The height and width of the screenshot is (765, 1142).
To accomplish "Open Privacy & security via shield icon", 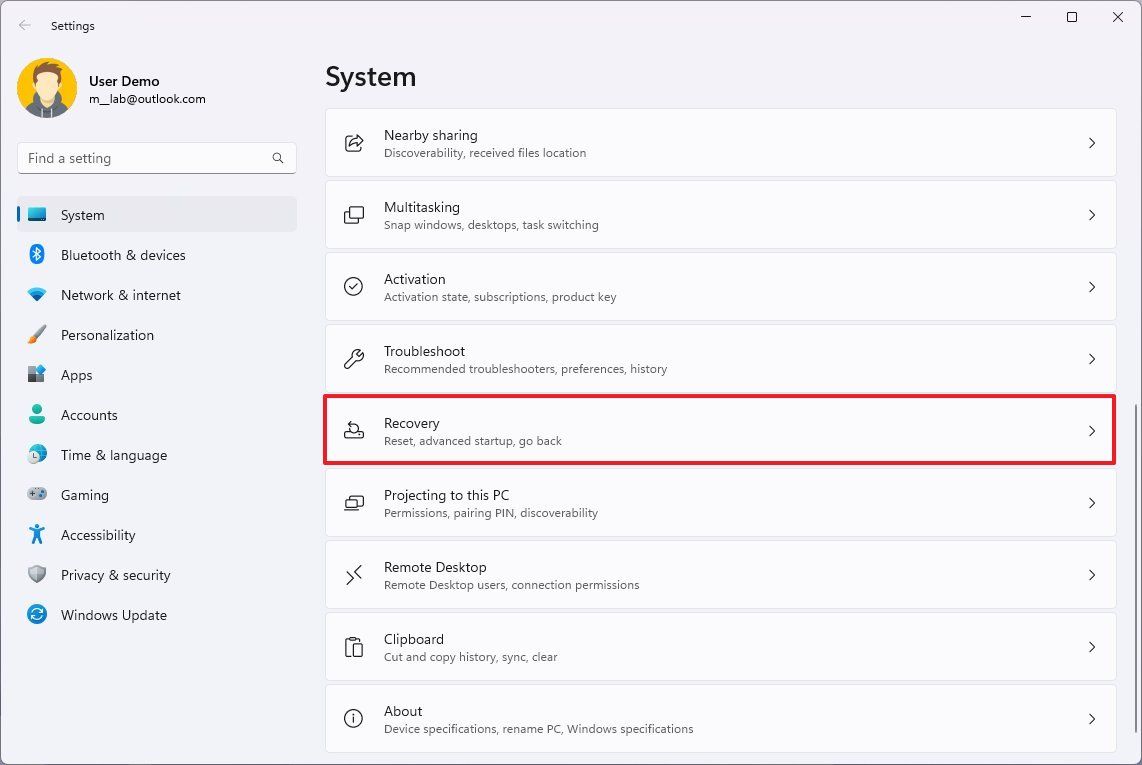I will click(x=36, y=575).
